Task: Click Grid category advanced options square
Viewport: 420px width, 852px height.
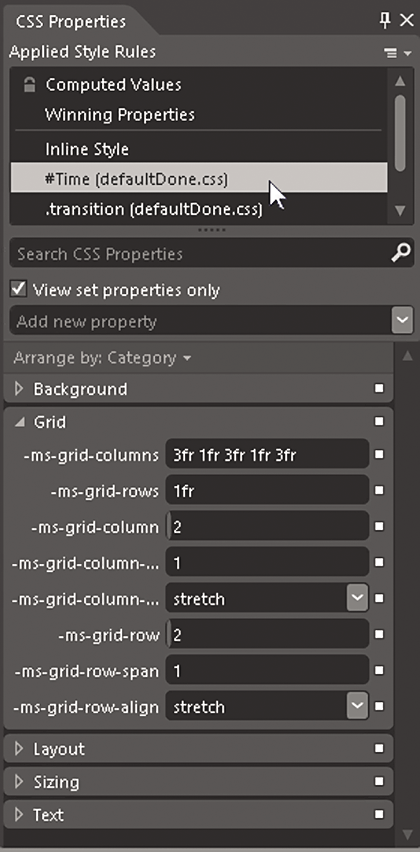Action: (x=379, y=421)
